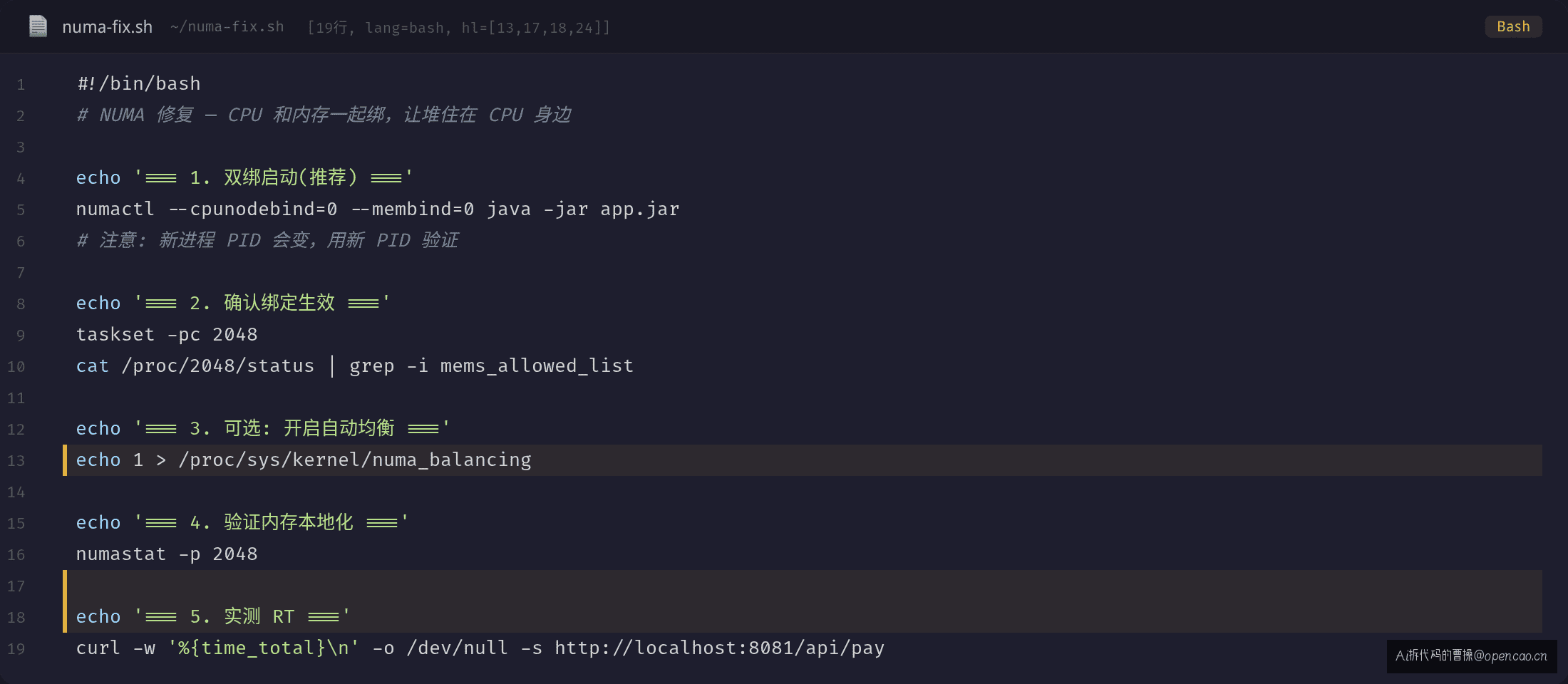
Task: Click the /proc/sys/kernel/numa_balancing path
Action: click(355, 460)
